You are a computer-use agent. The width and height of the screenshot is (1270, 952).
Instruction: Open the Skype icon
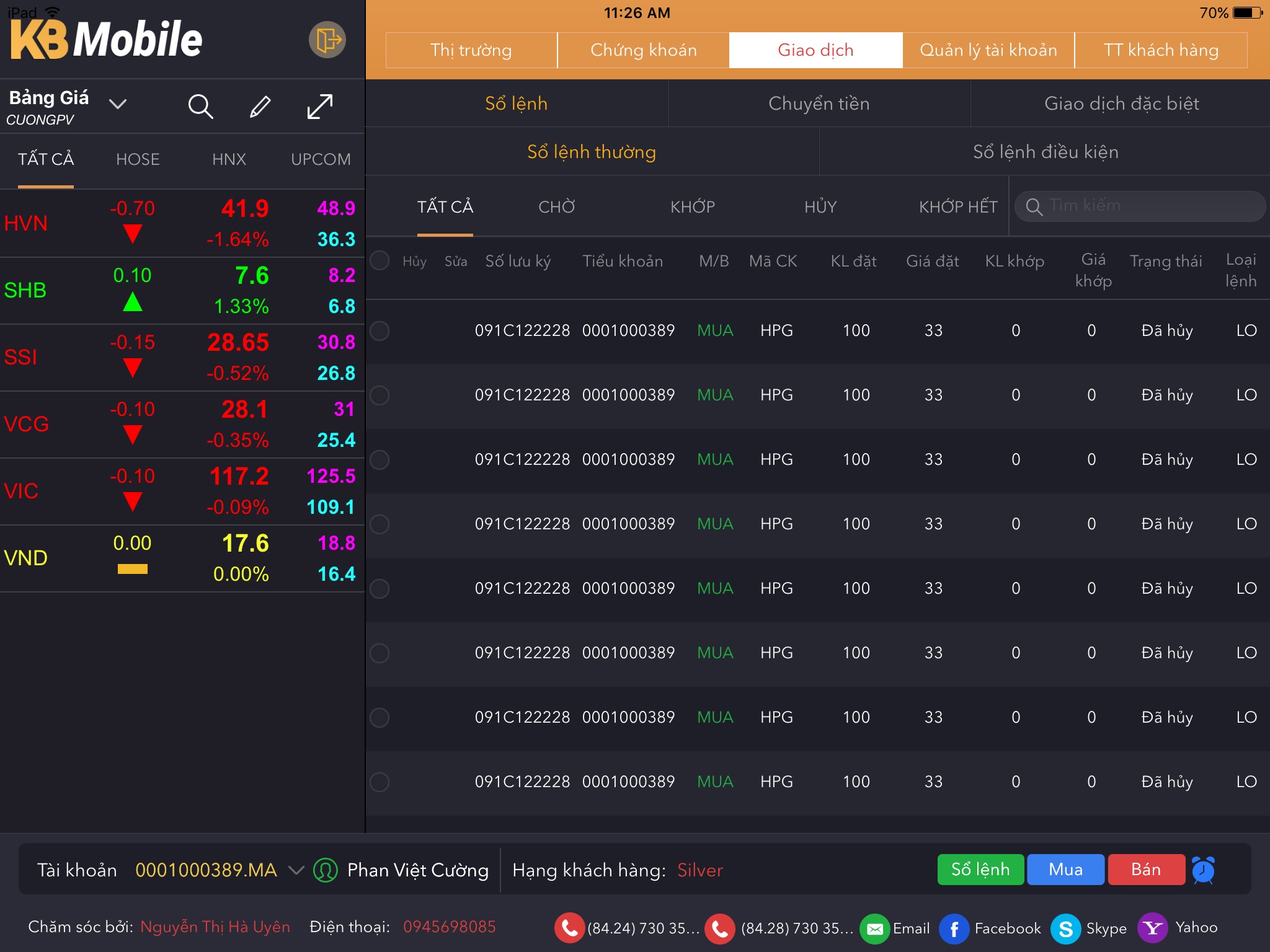coord(1066,928)
